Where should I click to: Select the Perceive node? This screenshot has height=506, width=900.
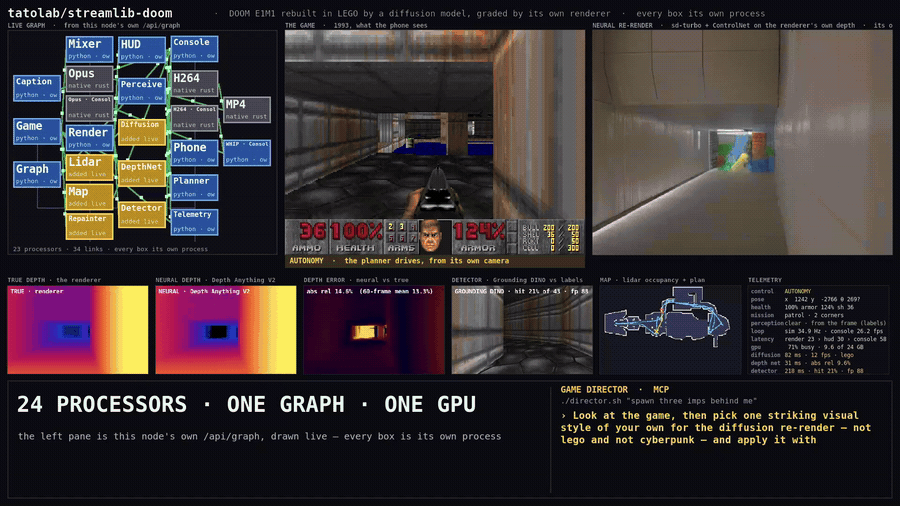(x=141, y=91)
